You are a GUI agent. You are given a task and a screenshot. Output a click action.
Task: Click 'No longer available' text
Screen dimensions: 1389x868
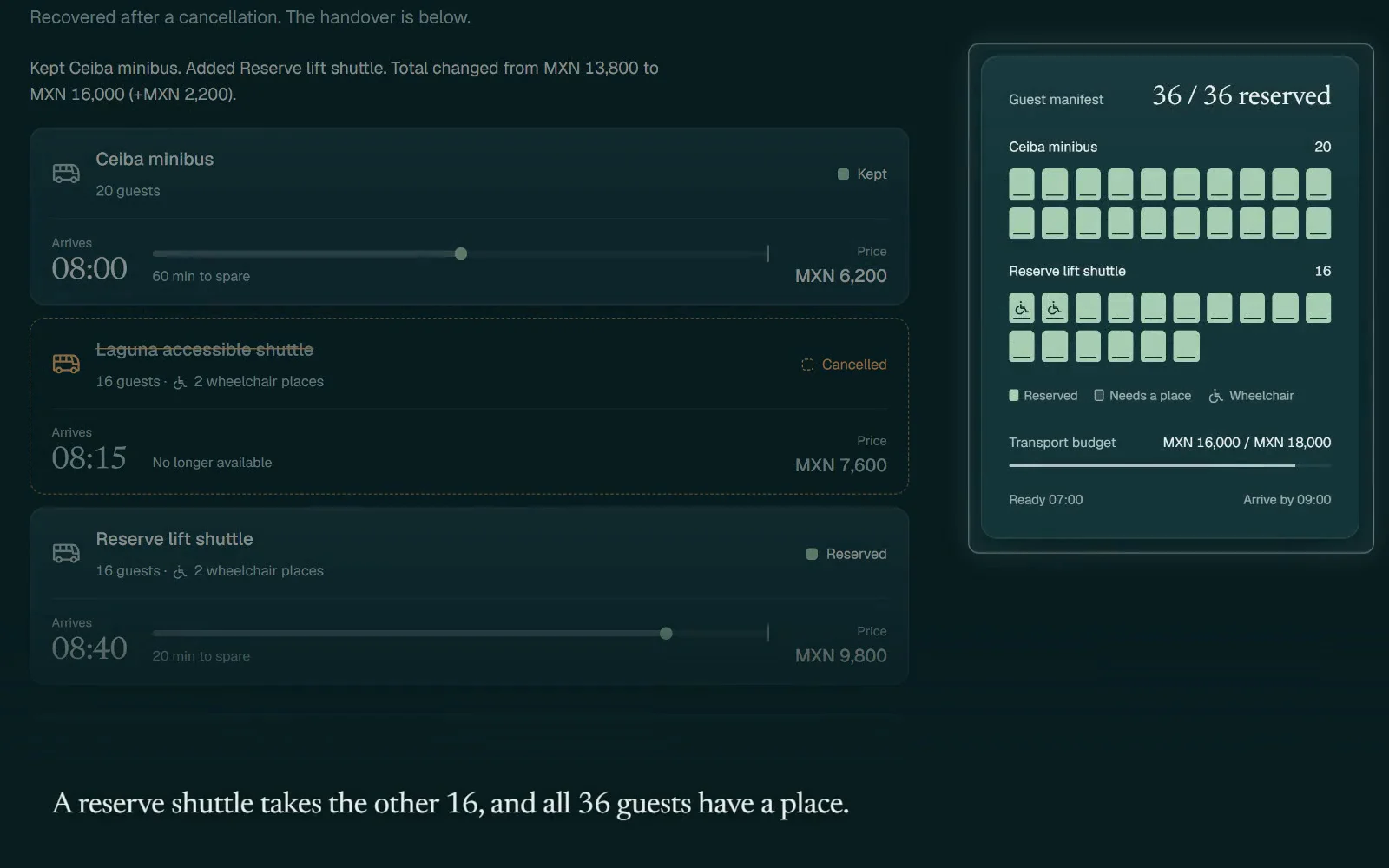tap(212, 463)
